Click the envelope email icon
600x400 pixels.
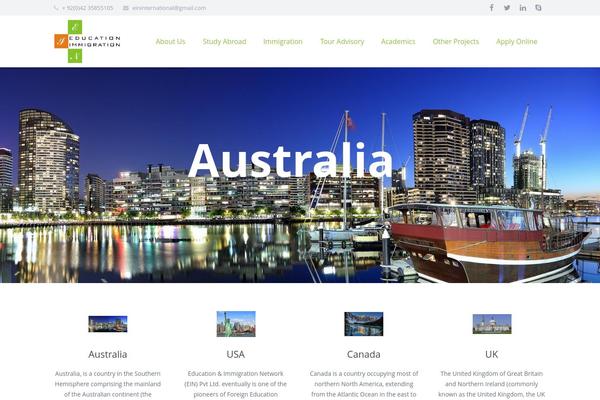point(126,8)
